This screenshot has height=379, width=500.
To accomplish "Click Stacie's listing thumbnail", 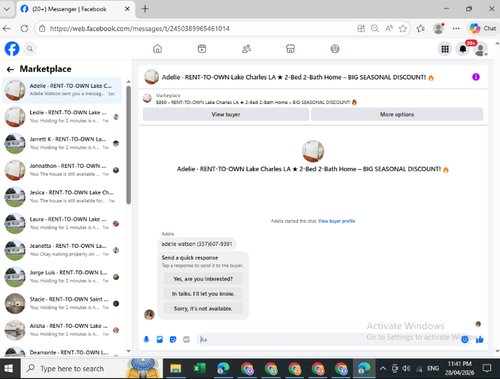I will pyautogui.click(x=15, y=303).
